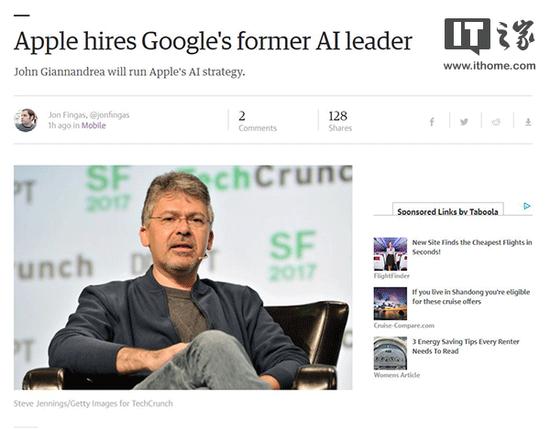
Task: Click Jon Fingas author avatar
Action: (x=26, y=120)
